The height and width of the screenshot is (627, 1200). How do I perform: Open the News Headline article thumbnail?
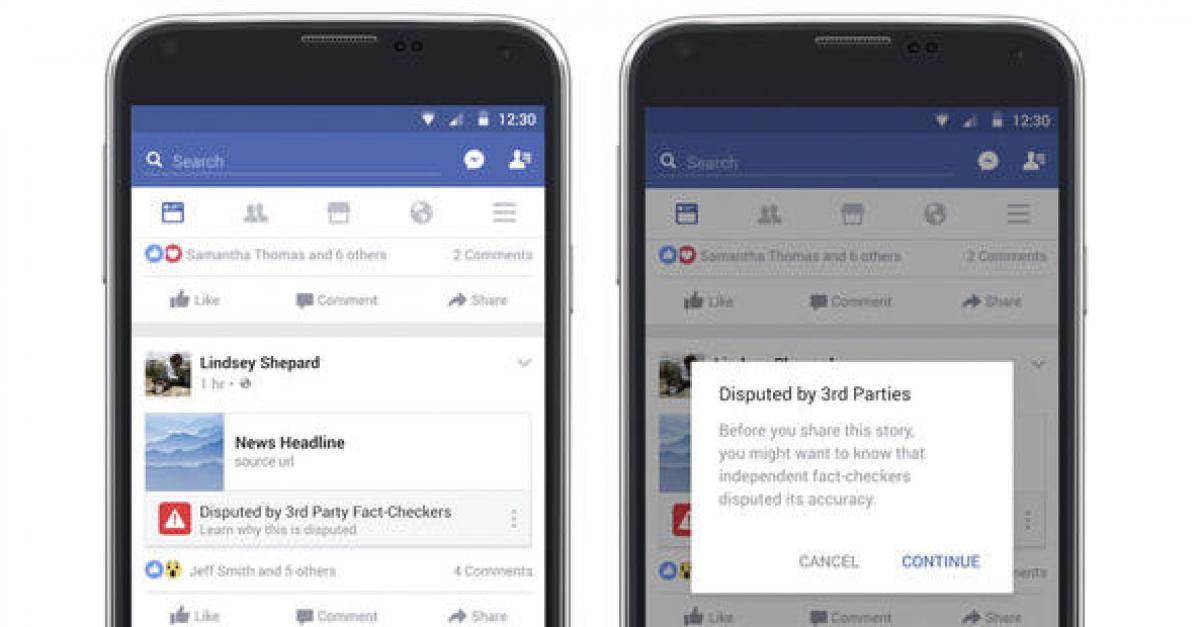point(184,452)
